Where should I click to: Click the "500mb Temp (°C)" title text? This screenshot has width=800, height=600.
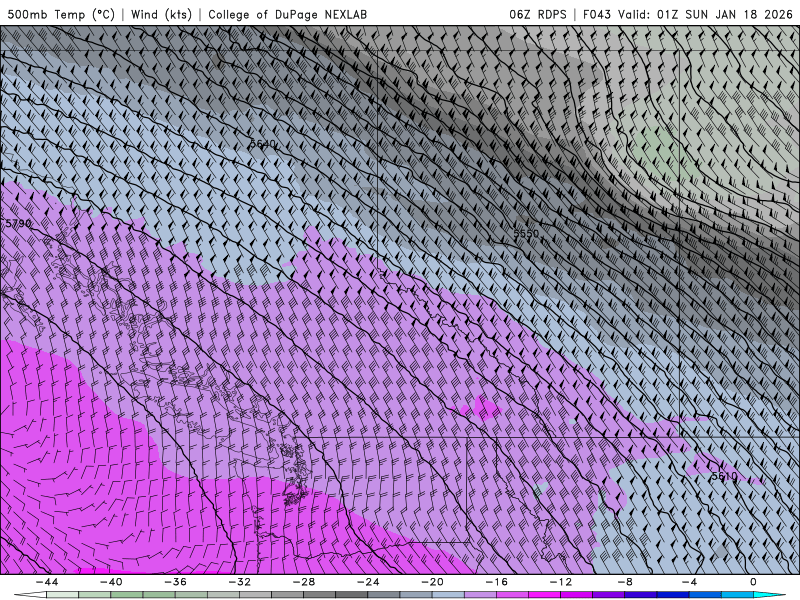click(x=61, y=14)
